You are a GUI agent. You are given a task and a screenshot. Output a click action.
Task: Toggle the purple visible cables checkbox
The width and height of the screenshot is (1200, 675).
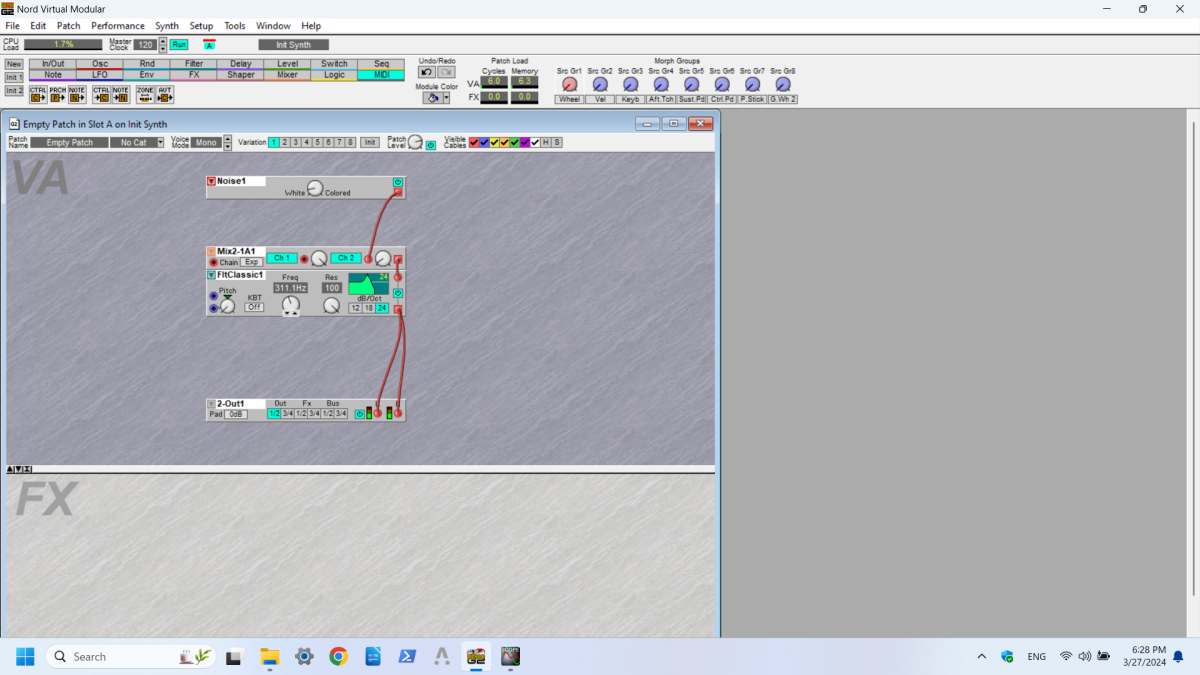coord(525,142)
